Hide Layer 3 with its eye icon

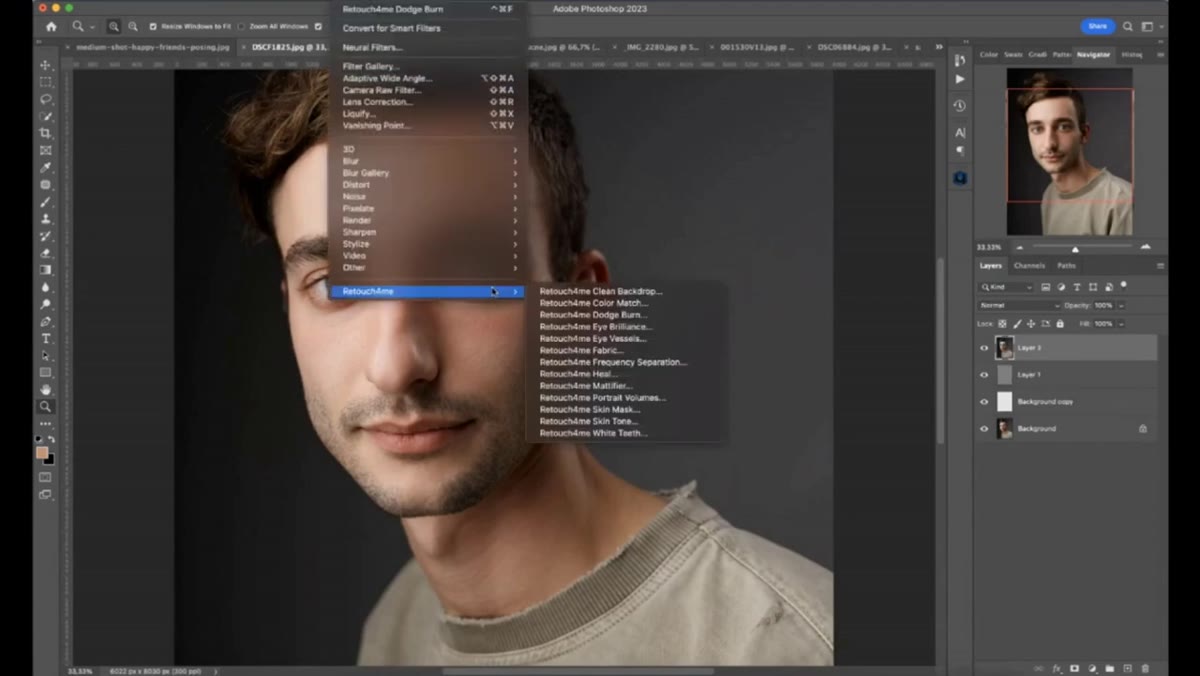984,348
